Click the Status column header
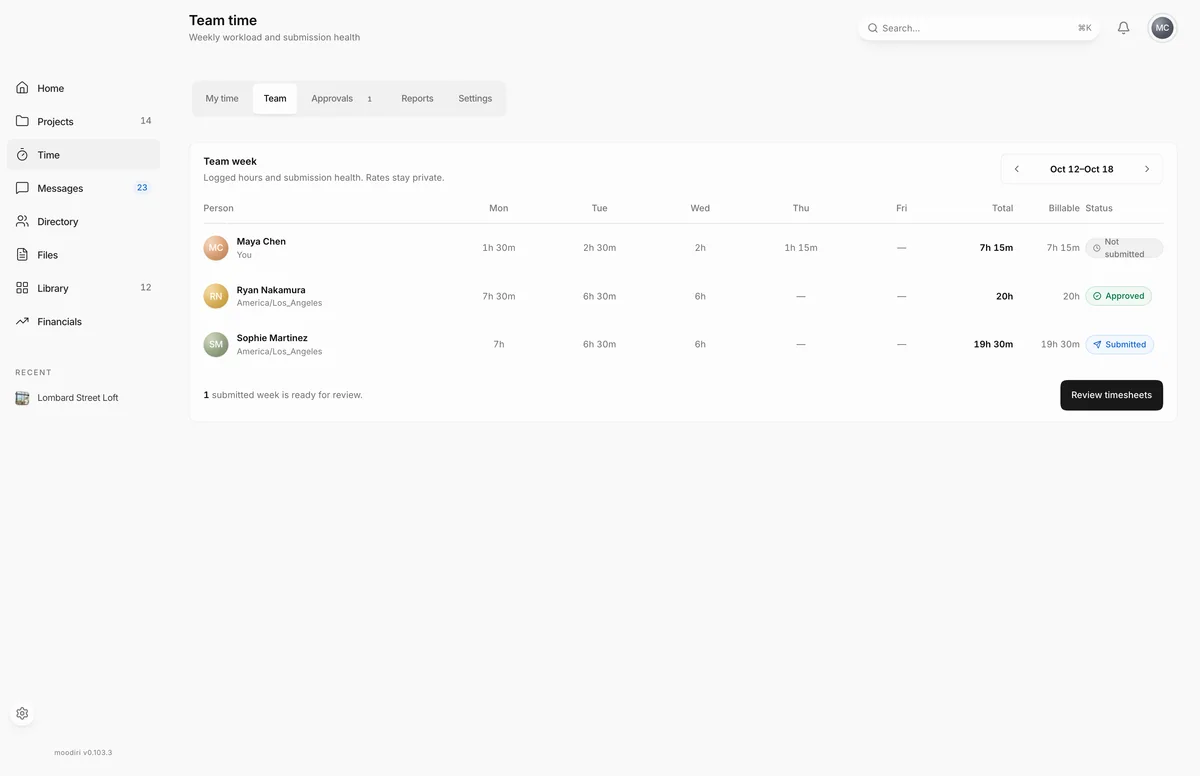Viewport: 1200px width, 776px height. click(x=1099, y=208)
